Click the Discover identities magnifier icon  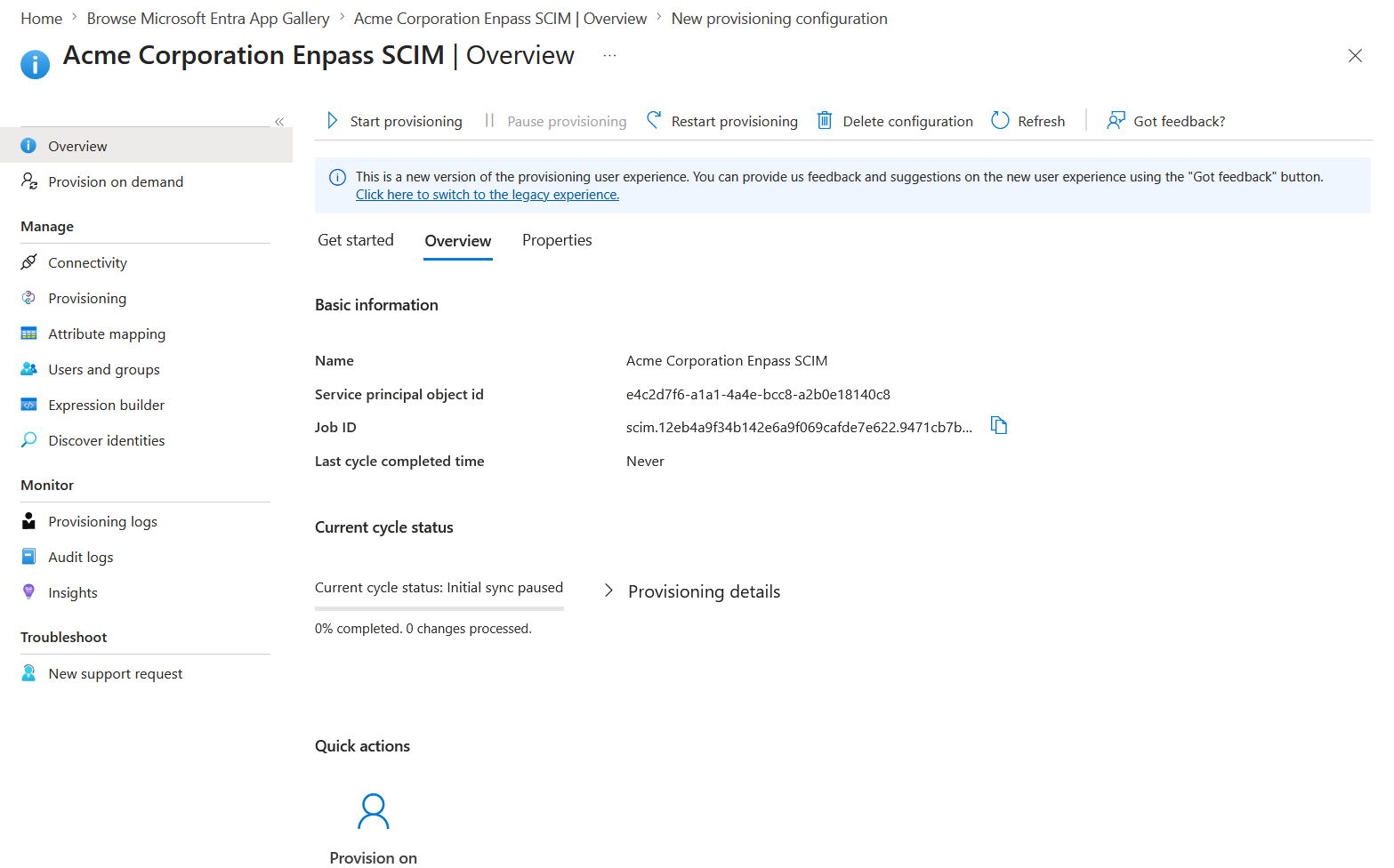pyautogui.click(x=28, y=440)
